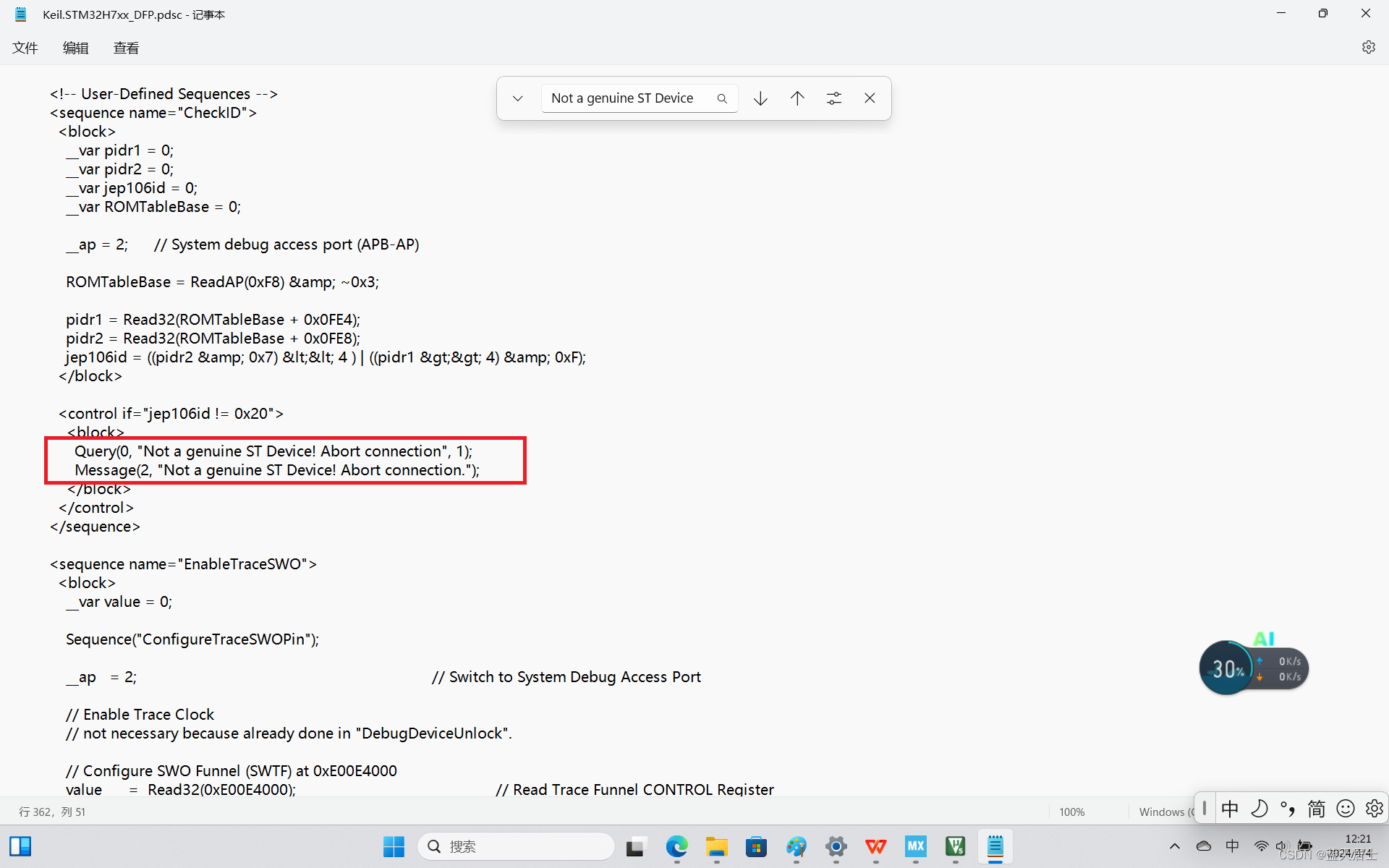Click the taskbar search box

pos(517,846)
